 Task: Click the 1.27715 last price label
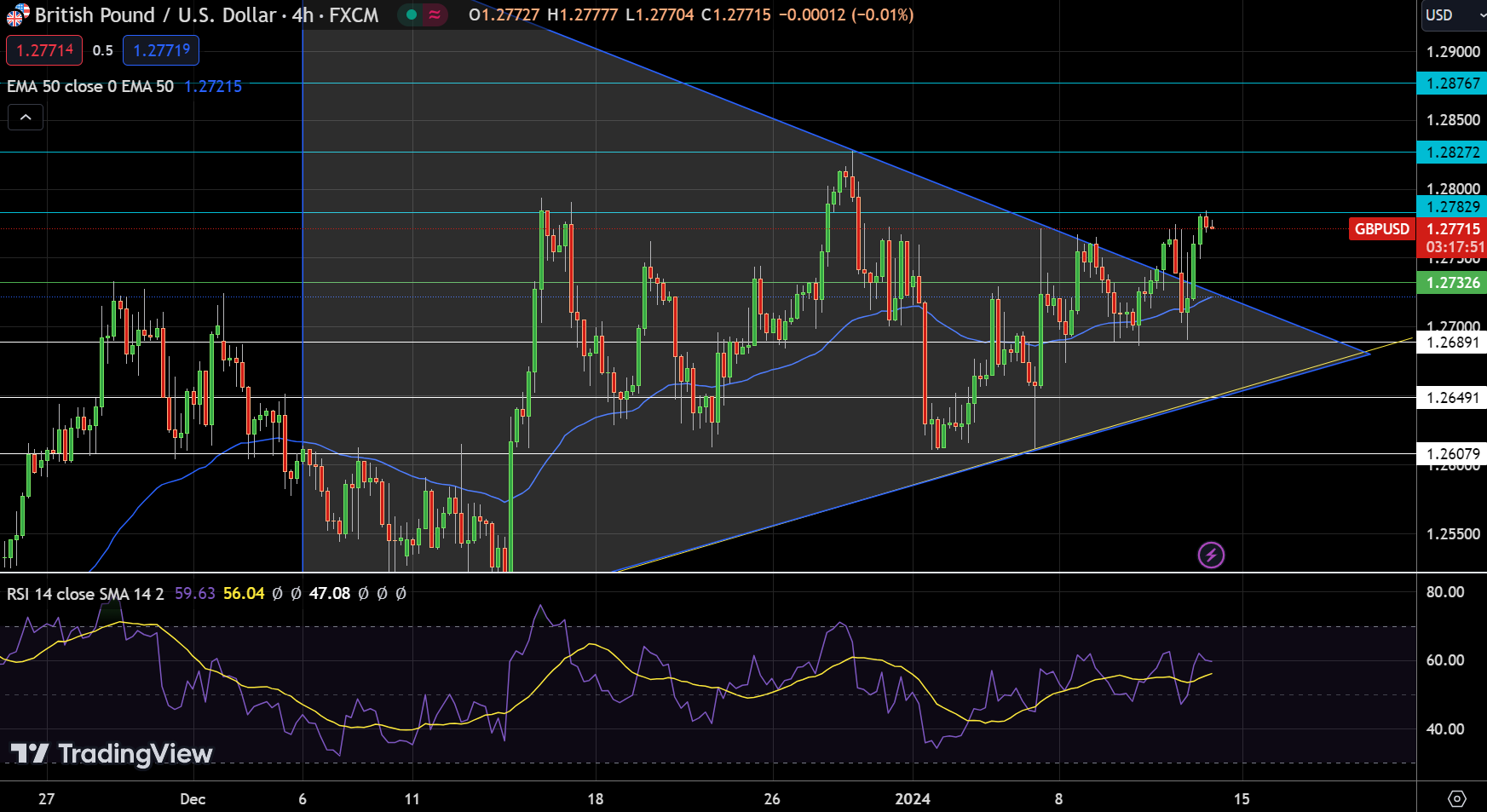[x=1453, y=229]
